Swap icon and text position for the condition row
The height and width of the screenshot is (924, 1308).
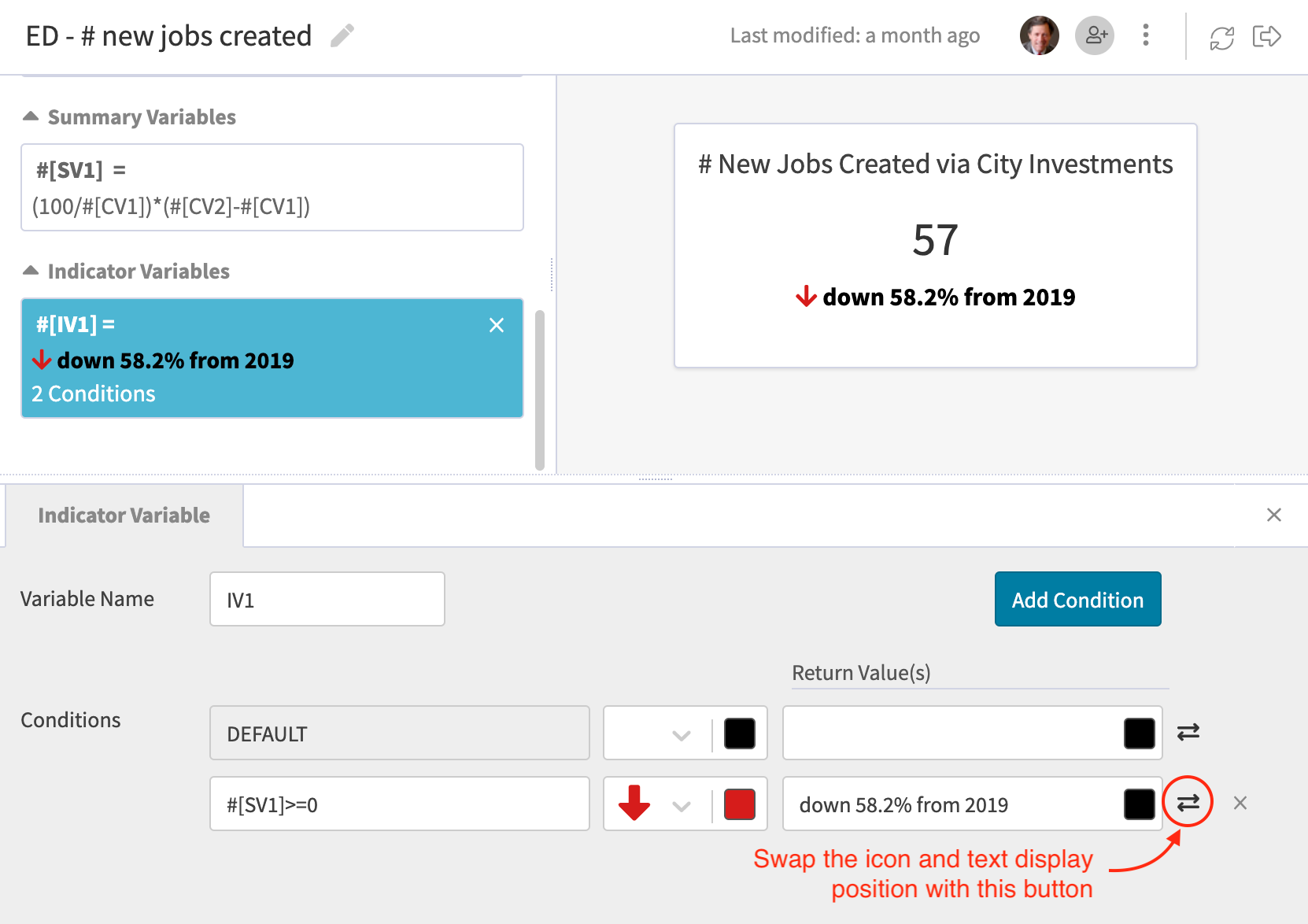[1188, 804]
